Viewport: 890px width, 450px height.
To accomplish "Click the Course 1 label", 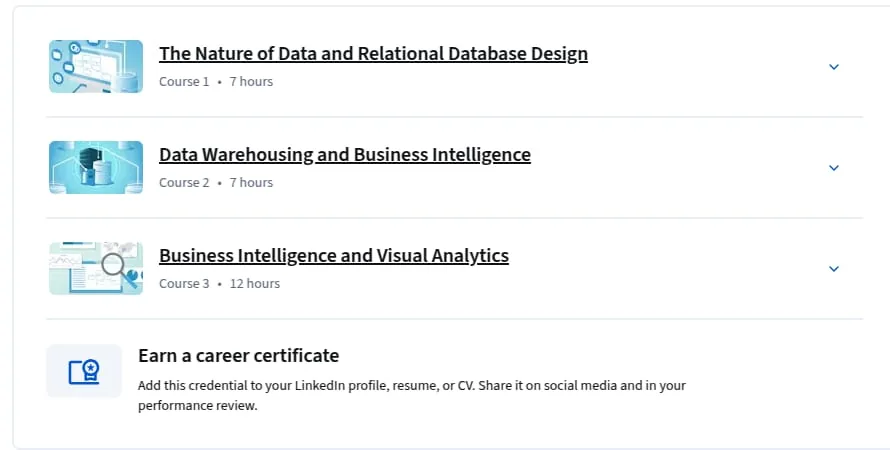I will 184,82.
